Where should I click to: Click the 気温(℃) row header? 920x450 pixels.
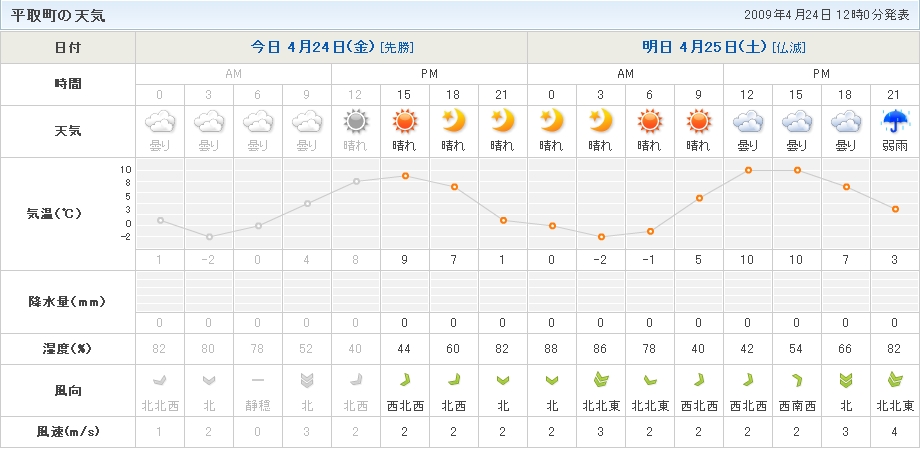(68, 214)
